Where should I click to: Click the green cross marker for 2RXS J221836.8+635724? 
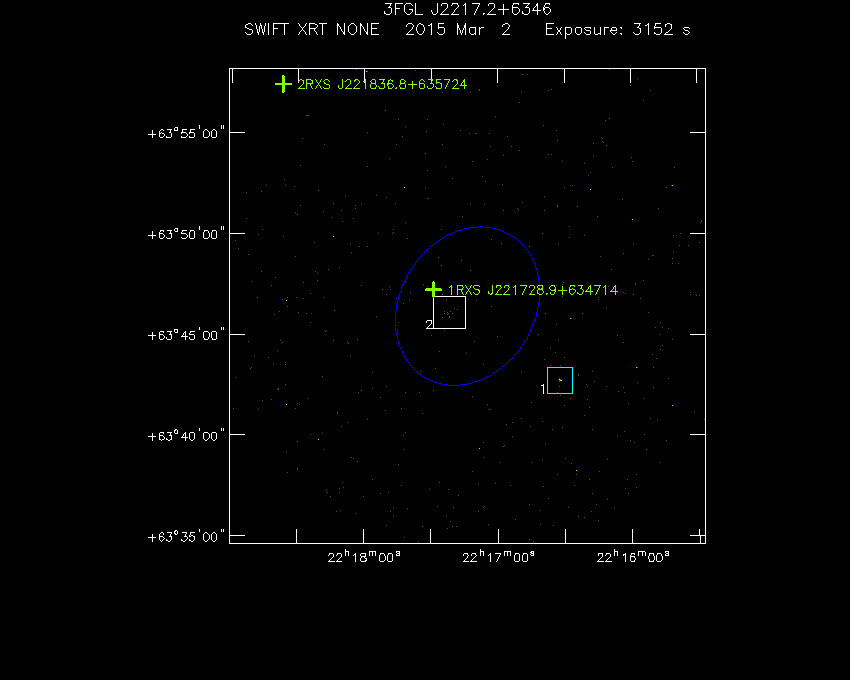pos(283,84)
